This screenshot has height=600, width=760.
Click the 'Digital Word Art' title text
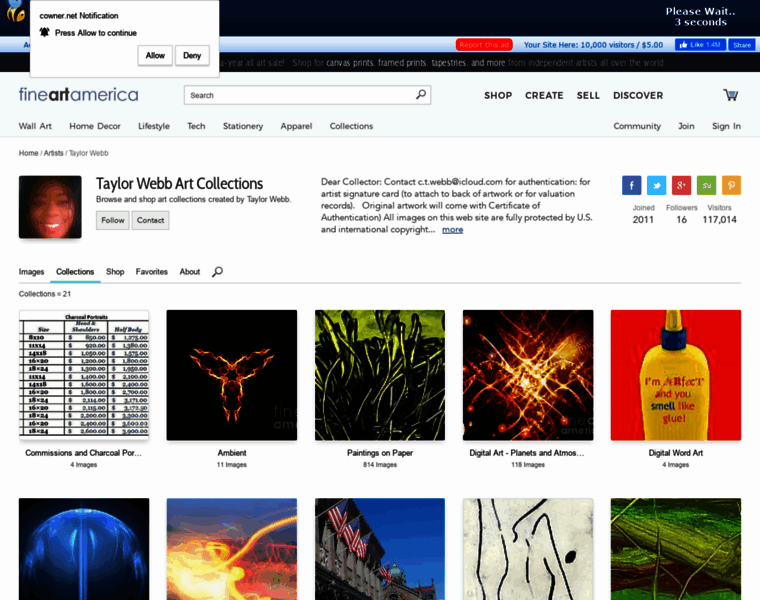pos(676,453)
